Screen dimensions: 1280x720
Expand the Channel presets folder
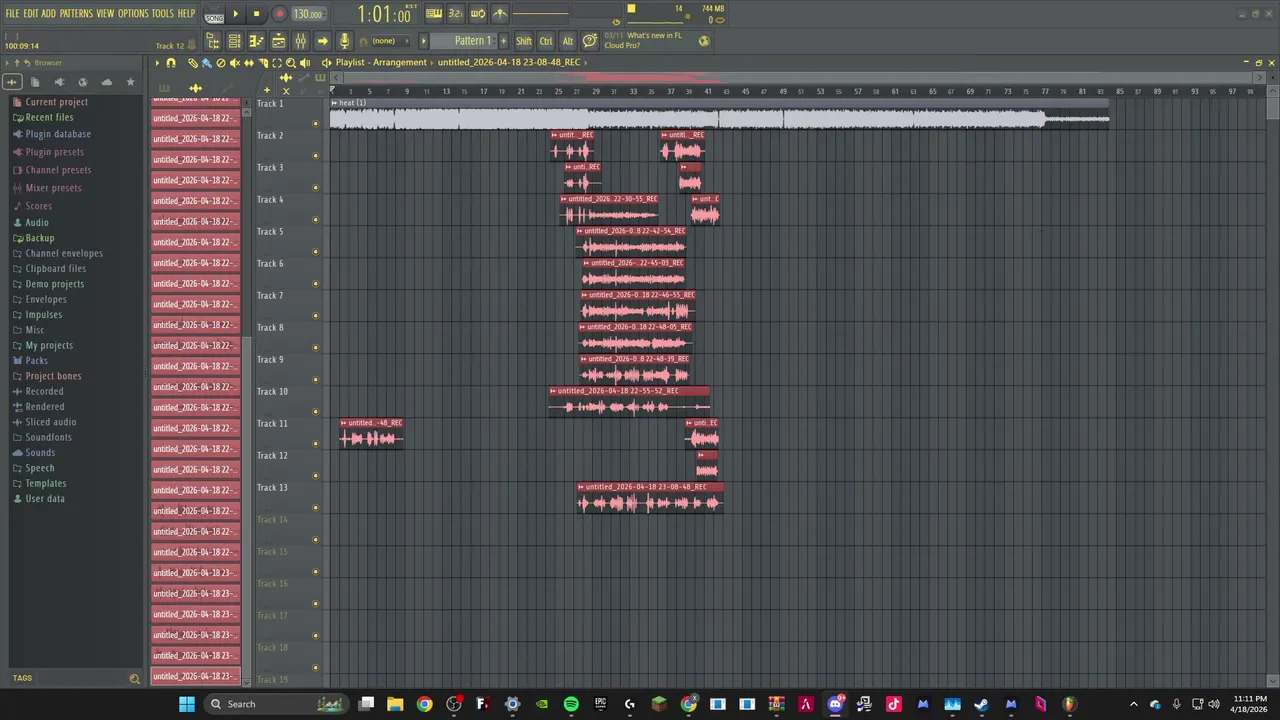coord(58,170)
